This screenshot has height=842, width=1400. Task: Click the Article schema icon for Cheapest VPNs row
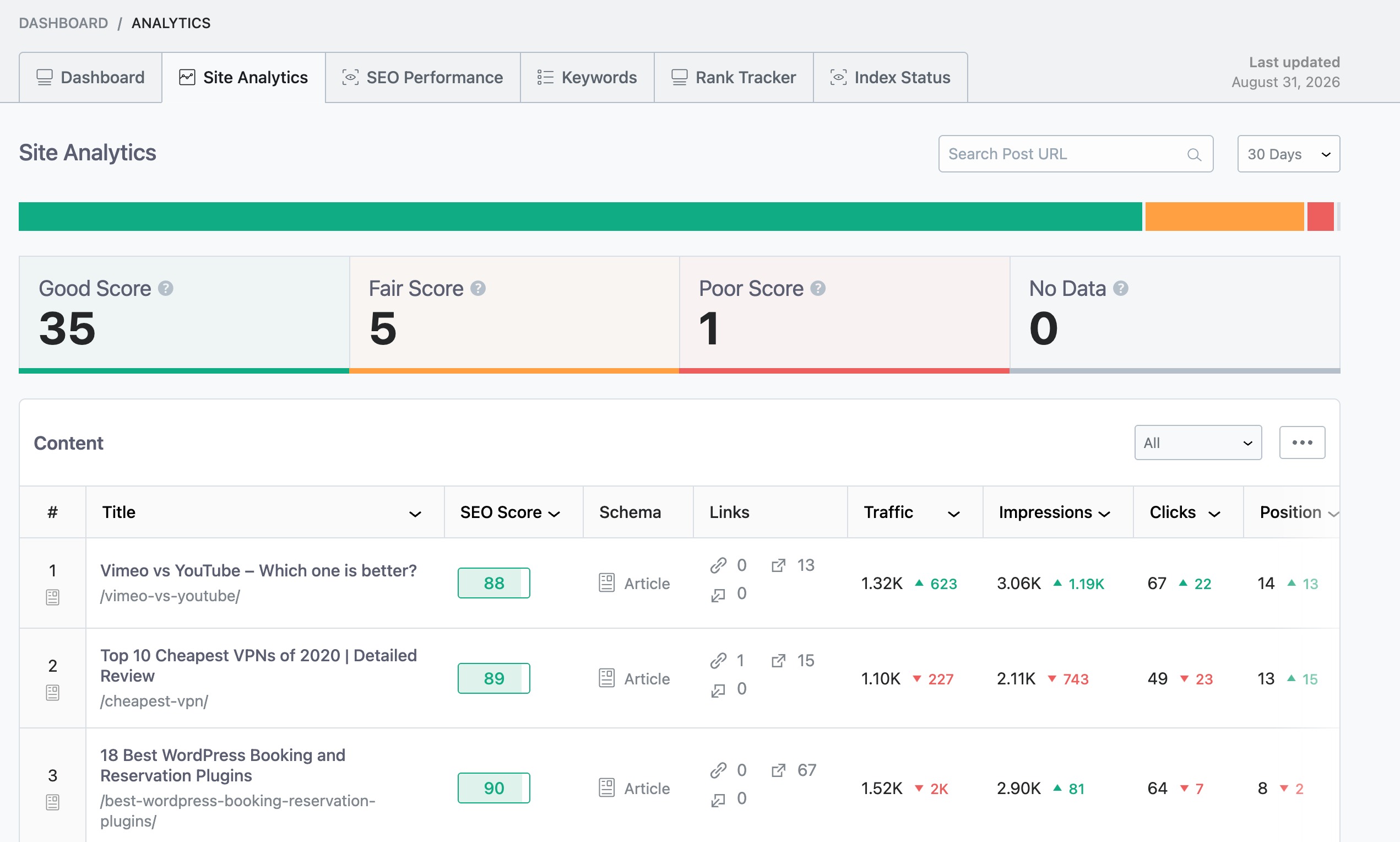point(607,678)
